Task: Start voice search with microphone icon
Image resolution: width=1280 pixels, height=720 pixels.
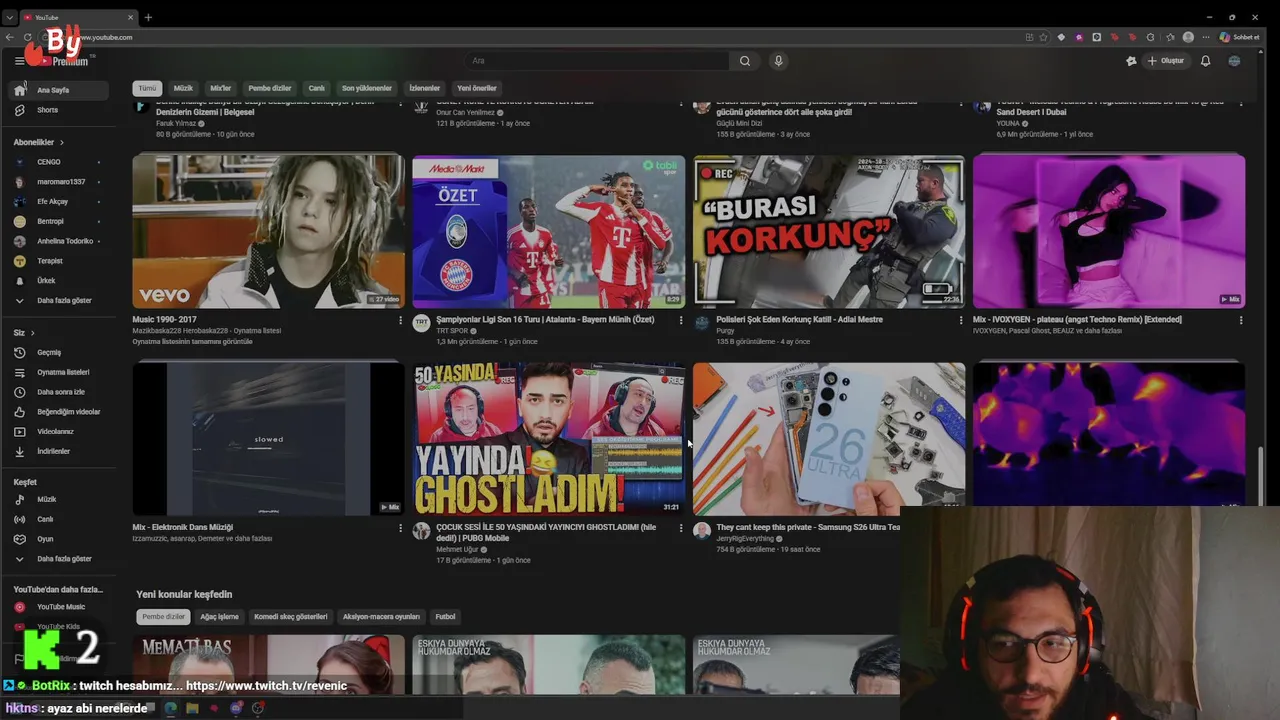Action: pos(778,61)
